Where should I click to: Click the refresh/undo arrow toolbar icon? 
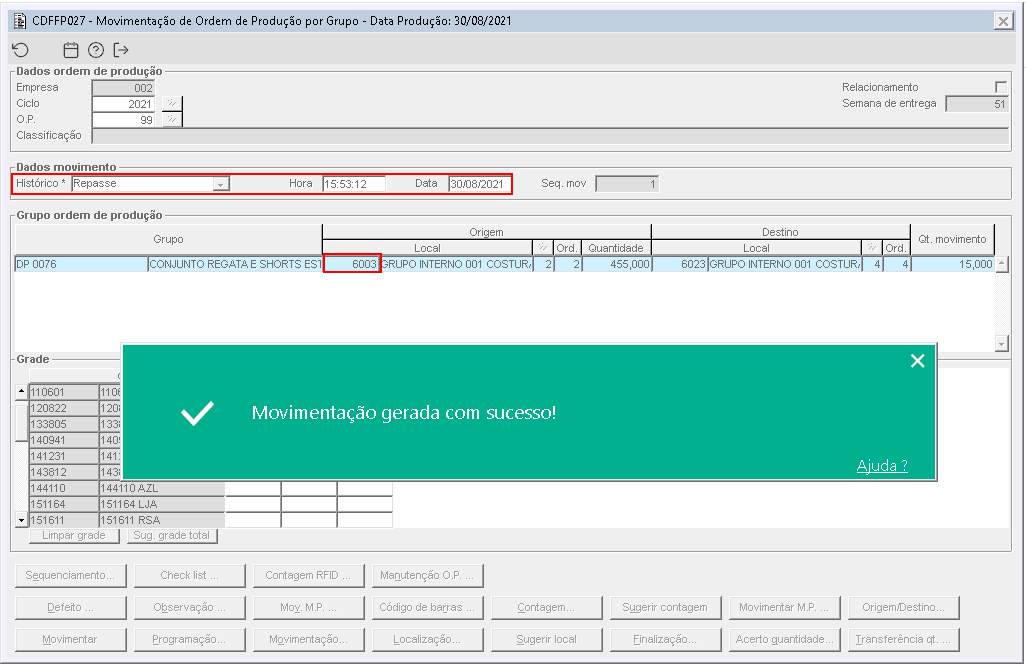pos(21,50)
